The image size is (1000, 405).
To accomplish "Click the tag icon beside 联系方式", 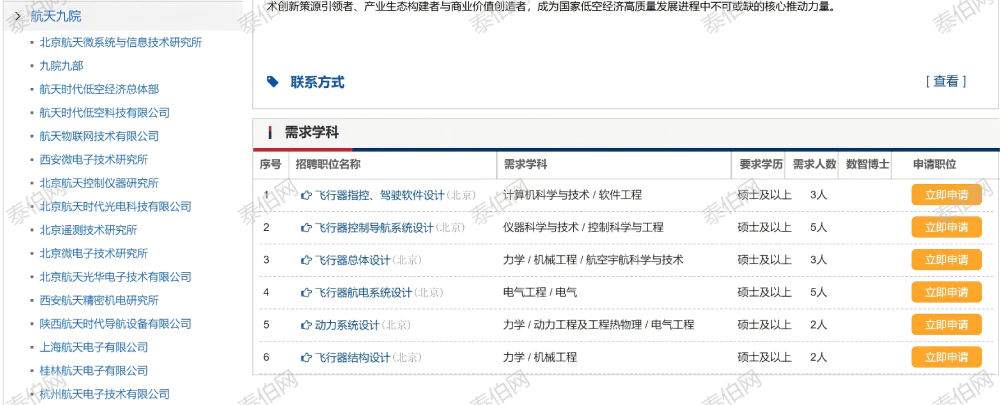I will point(273,82).
